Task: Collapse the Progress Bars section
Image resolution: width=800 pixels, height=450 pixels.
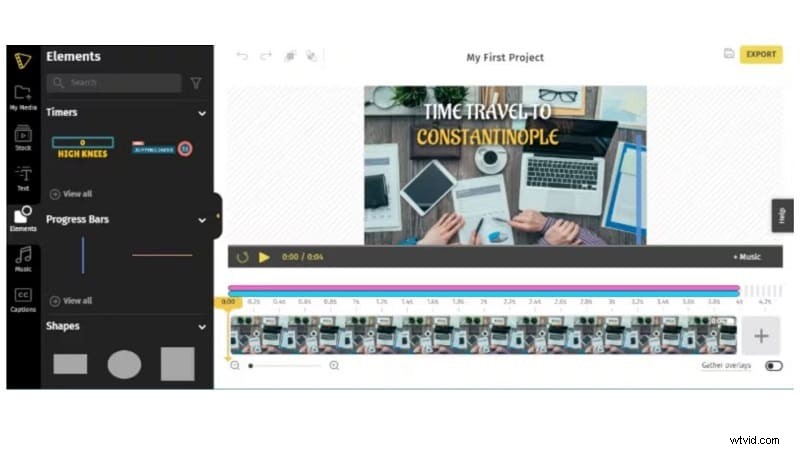Action: [202, 220]
